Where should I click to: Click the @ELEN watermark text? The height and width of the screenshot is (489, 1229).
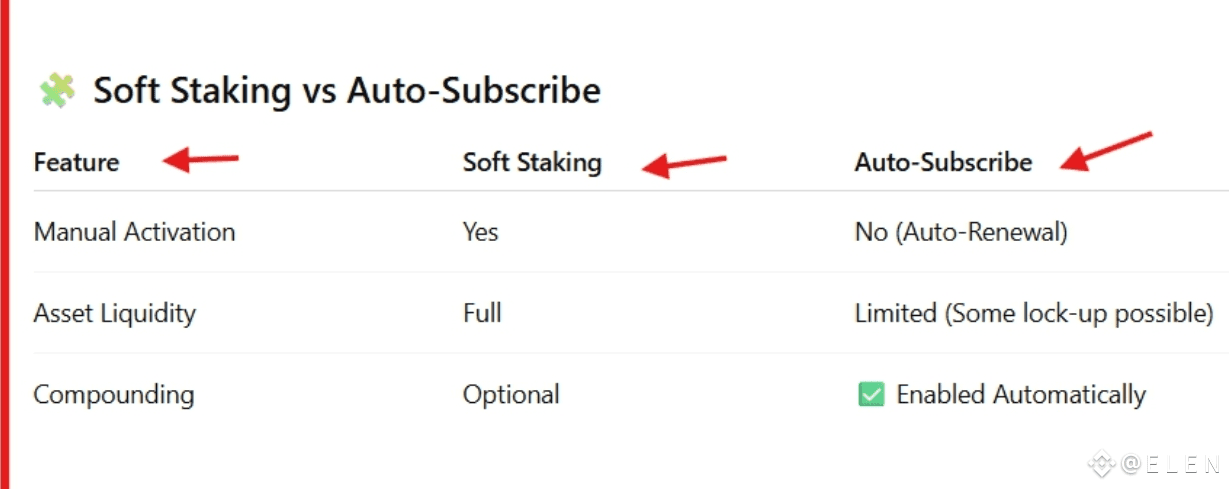[1170, 464]
